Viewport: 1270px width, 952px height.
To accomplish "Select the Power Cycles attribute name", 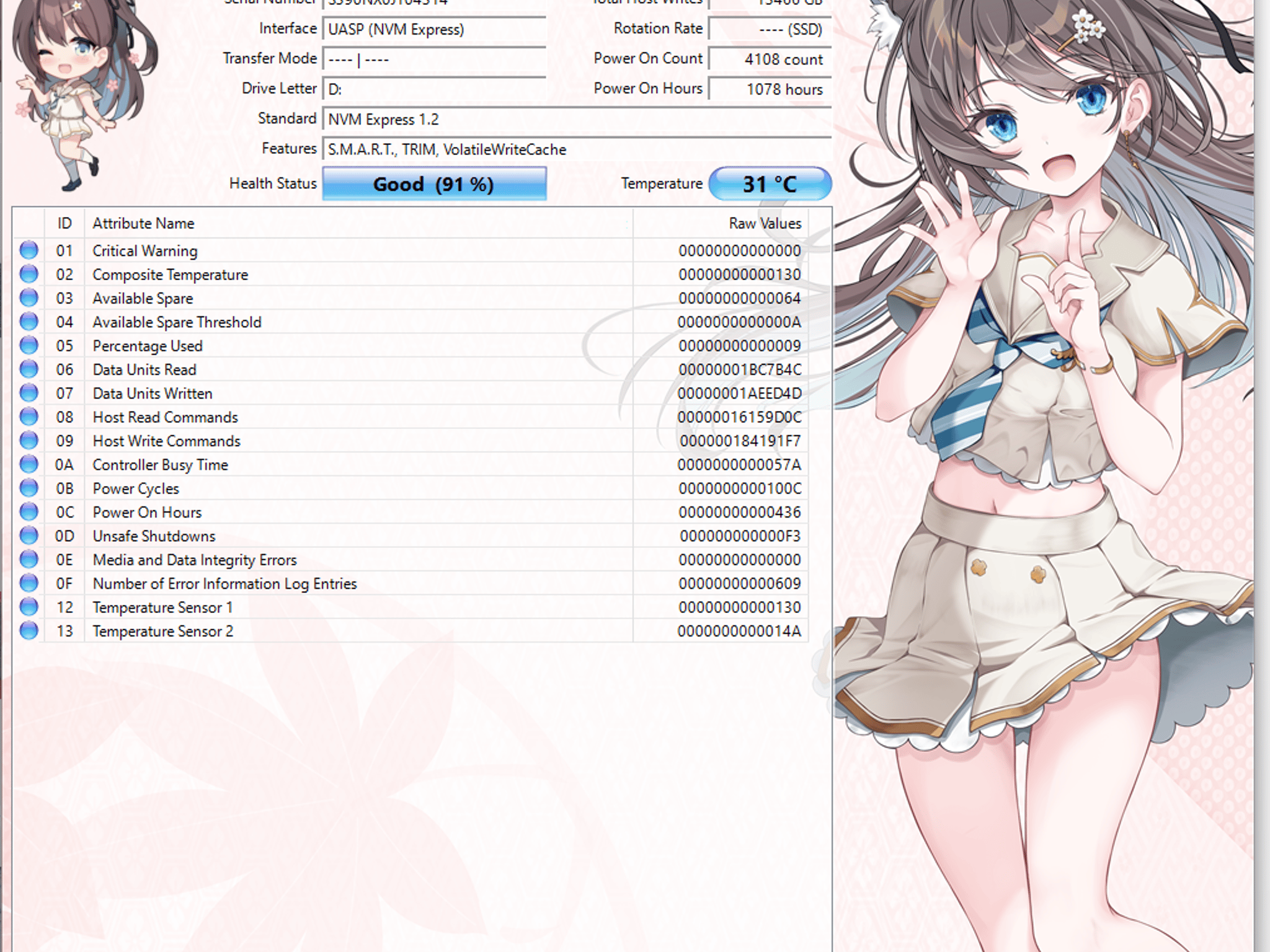I will tap(136, 488).
